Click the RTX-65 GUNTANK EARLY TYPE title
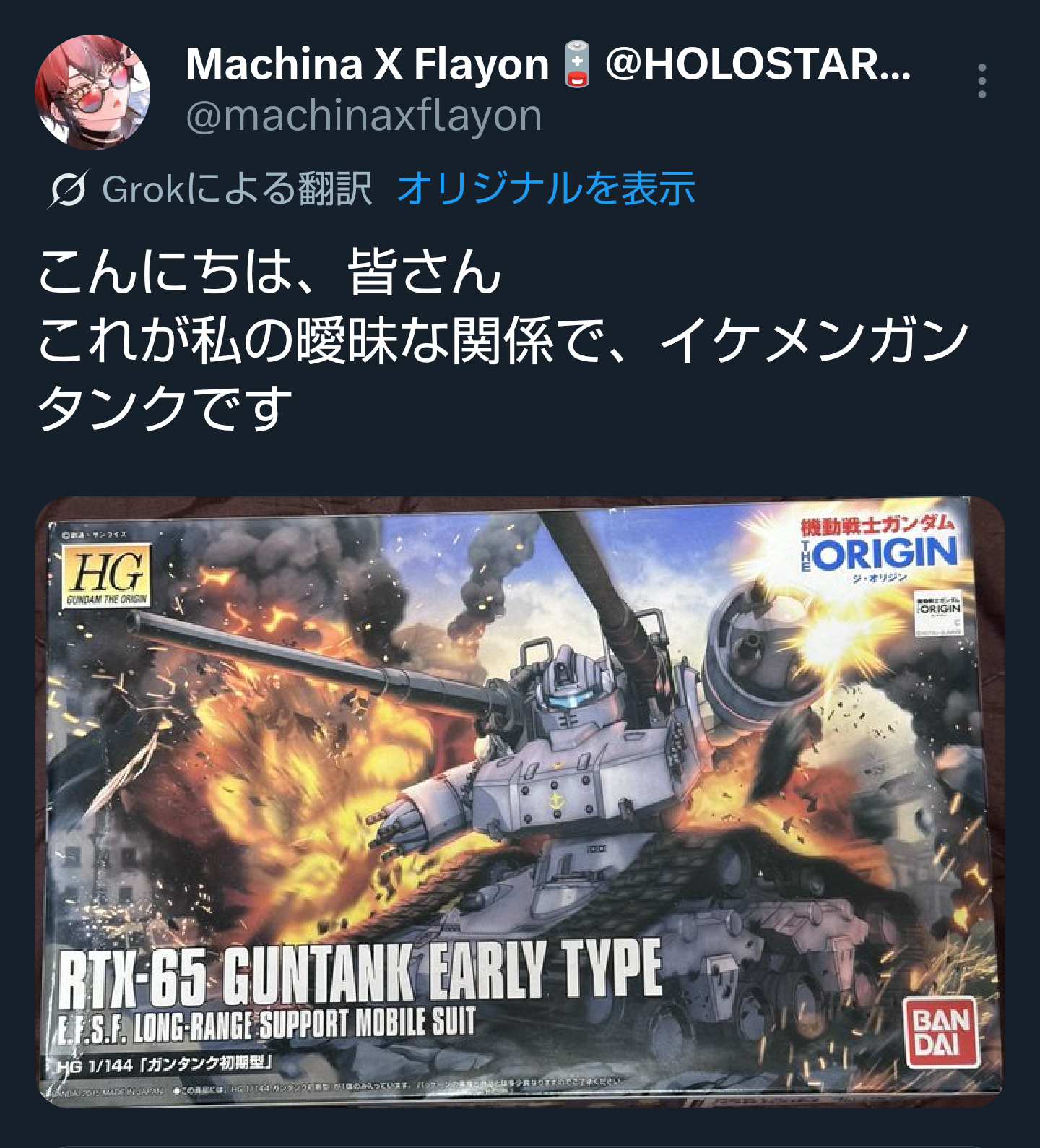1040x1148 pixels. point(360,972)
